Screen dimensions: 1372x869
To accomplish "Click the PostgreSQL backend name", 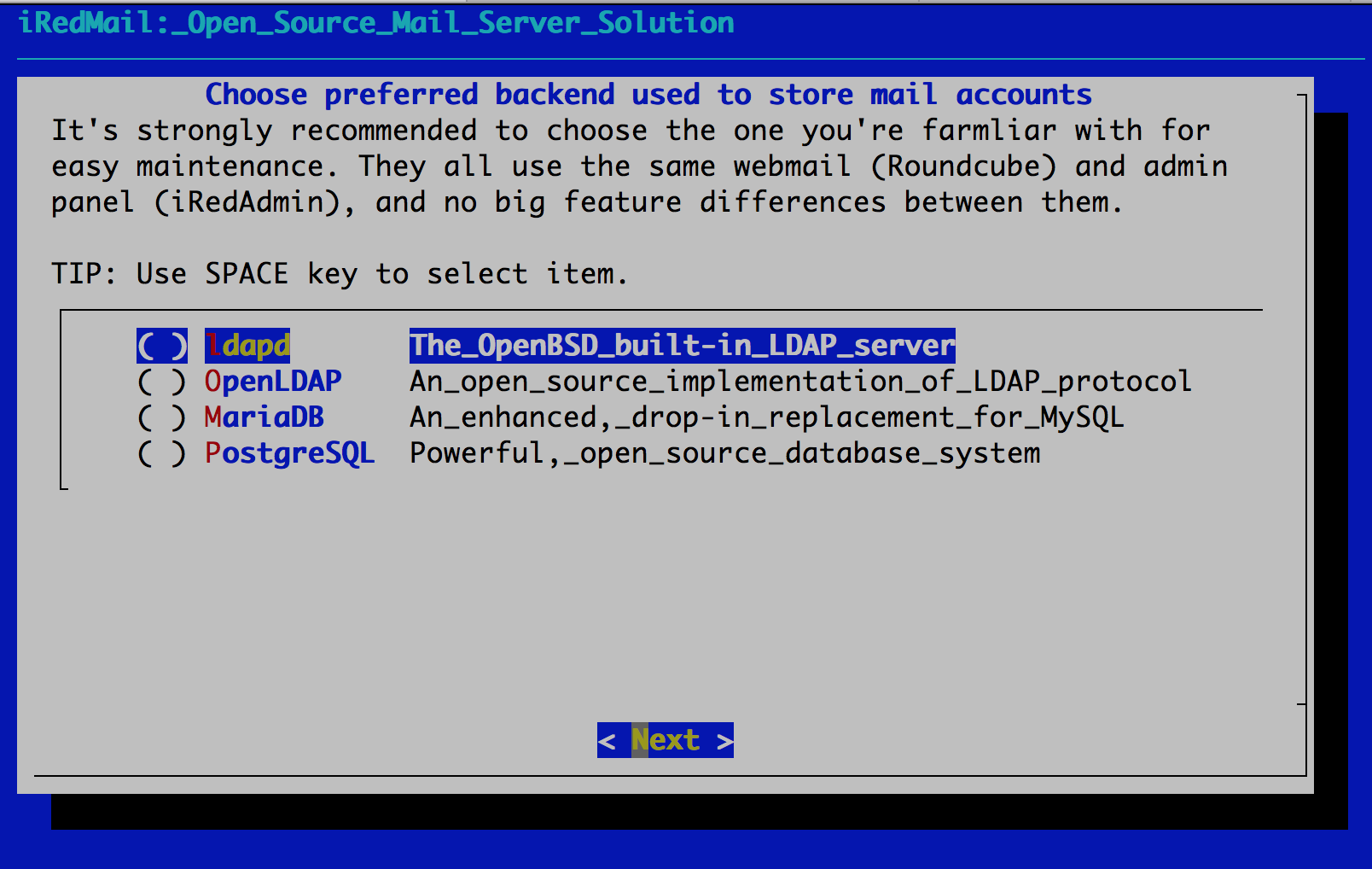I will pyautogui.click(x=290, y=453).
